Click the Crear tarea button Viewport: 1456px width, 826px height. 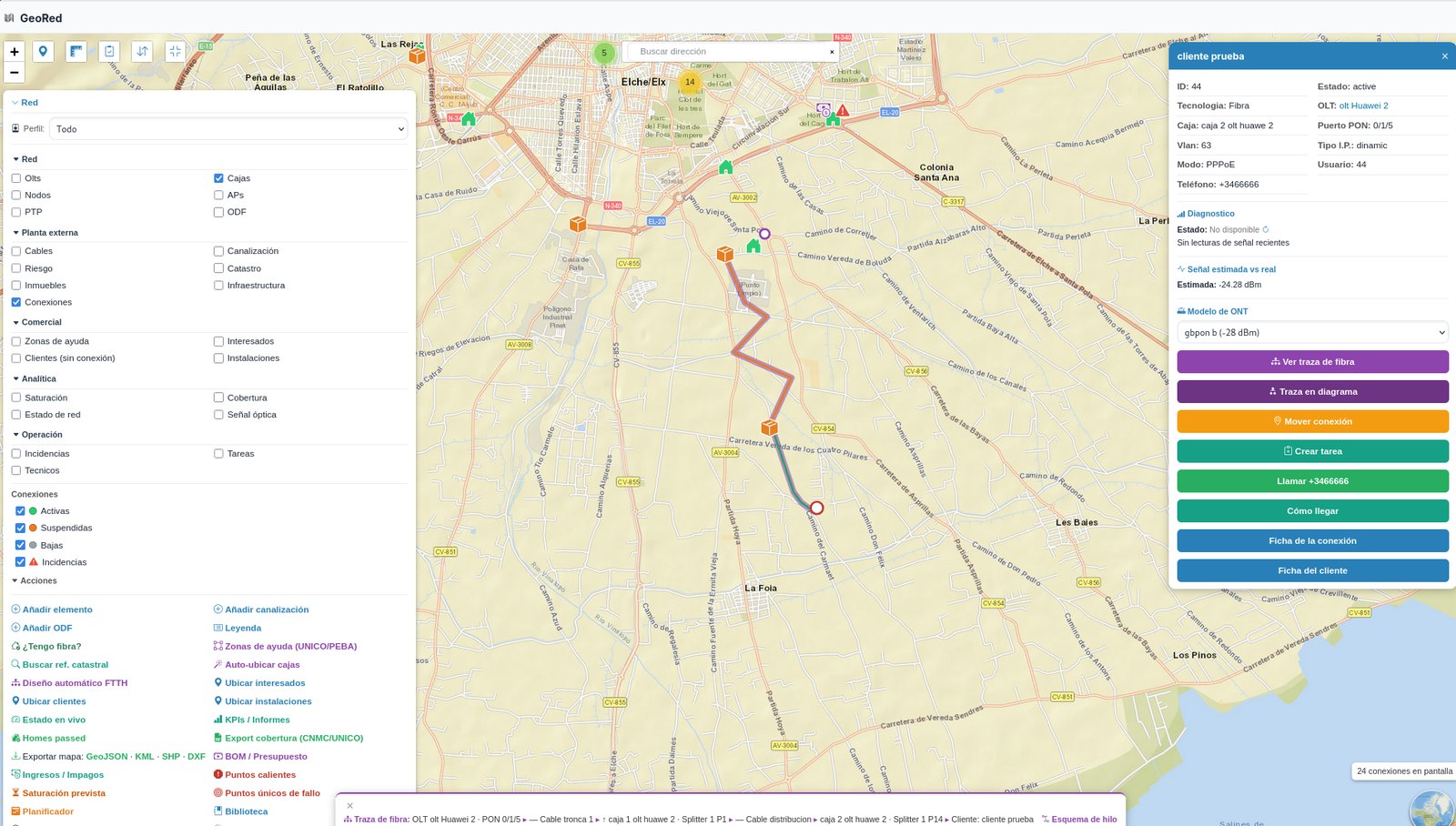pyautogui.click(x=1312, y=451)
